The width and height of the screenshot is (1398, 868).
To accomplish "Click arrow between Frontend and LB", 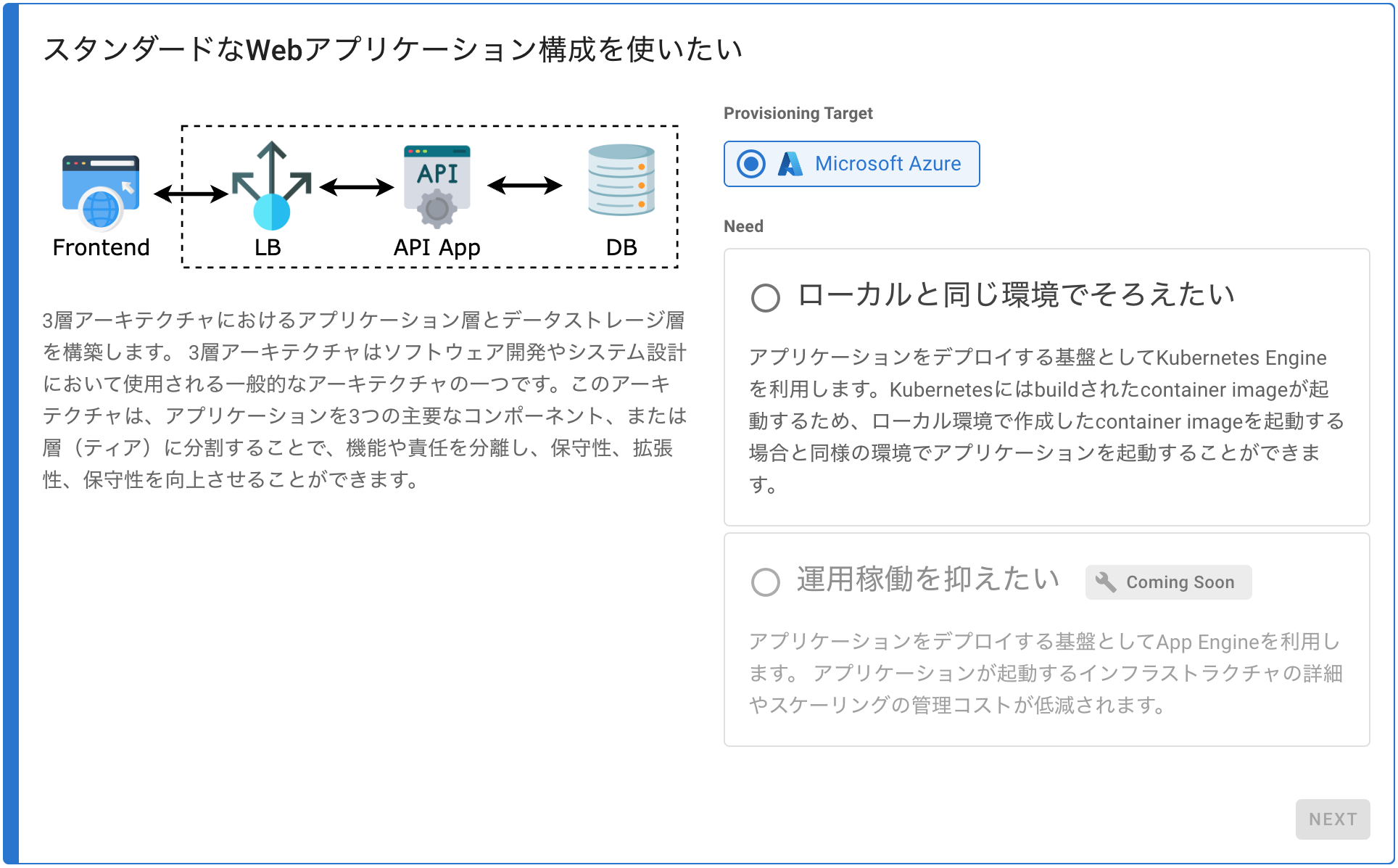I will click(191, 194).
